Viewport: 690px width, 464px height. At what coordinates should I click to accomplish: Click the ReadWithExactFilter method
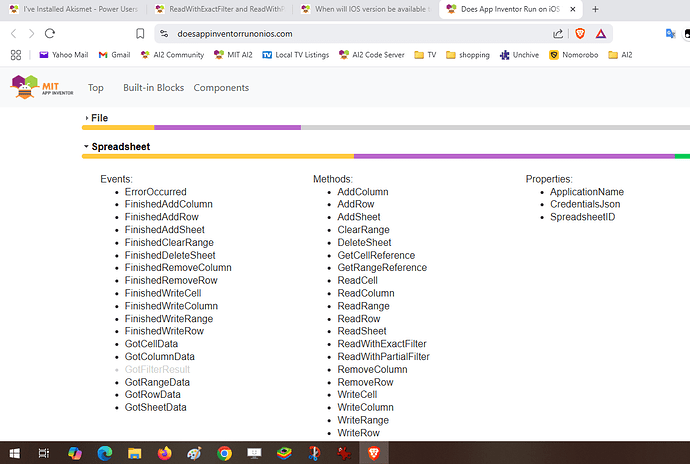tap(382, 344)
